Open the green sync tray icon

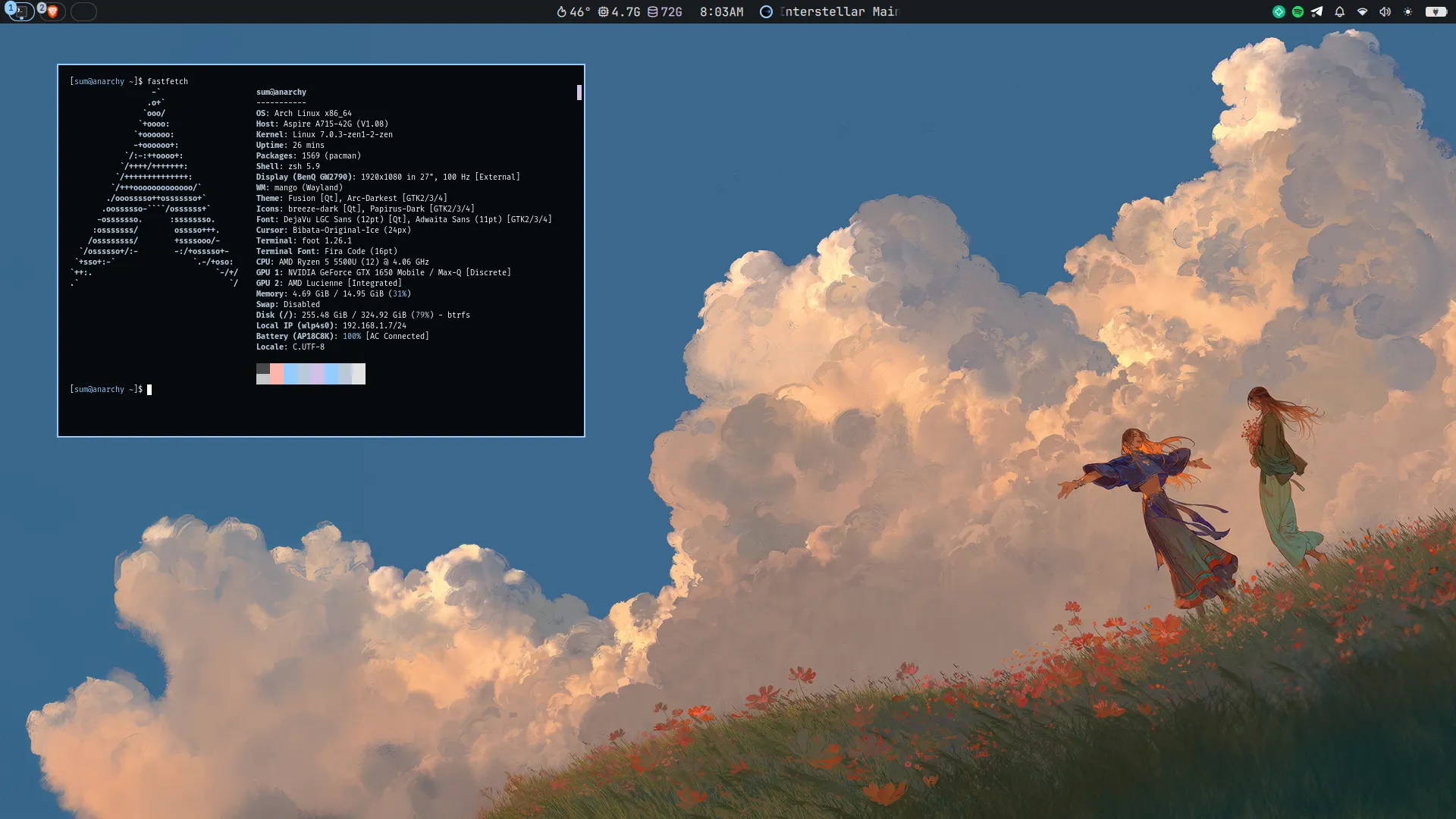pos(1279,11)
